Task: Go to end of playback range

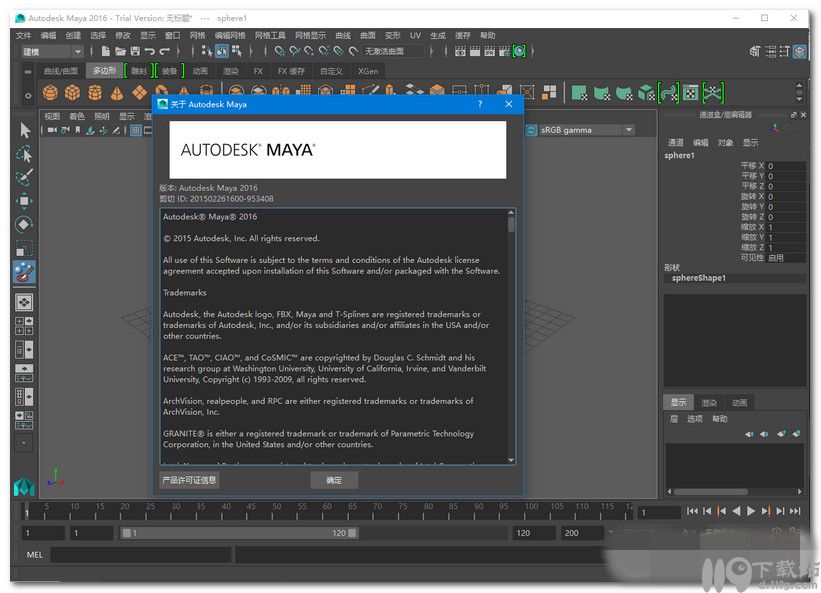Action: pyautogui.click(x=795, y=511)
